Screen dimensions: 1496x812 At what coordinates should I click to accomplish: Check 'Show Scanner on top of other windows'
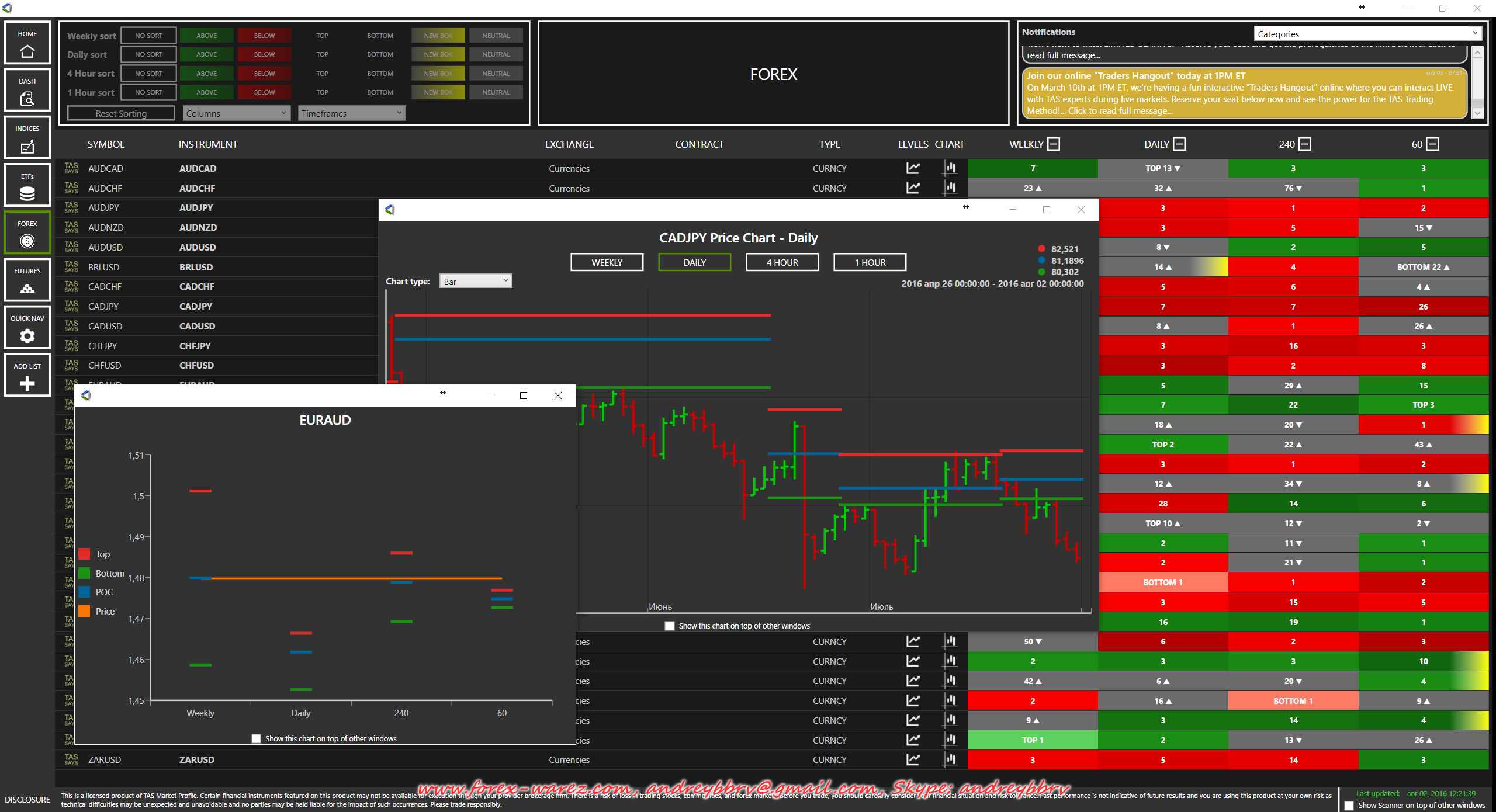[x=1349, y=806]
